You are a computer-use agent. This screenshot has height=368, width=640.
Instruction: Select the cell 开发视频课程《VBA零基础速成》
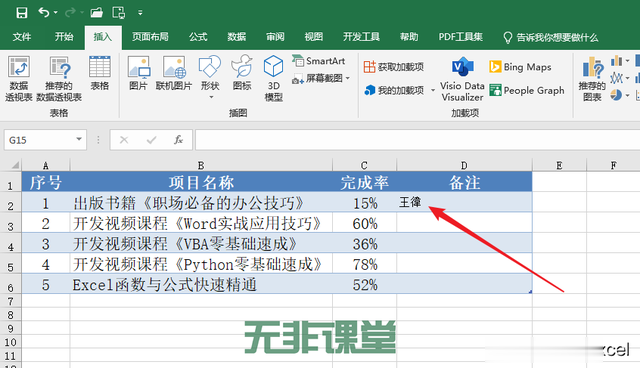tap(201, 244)
